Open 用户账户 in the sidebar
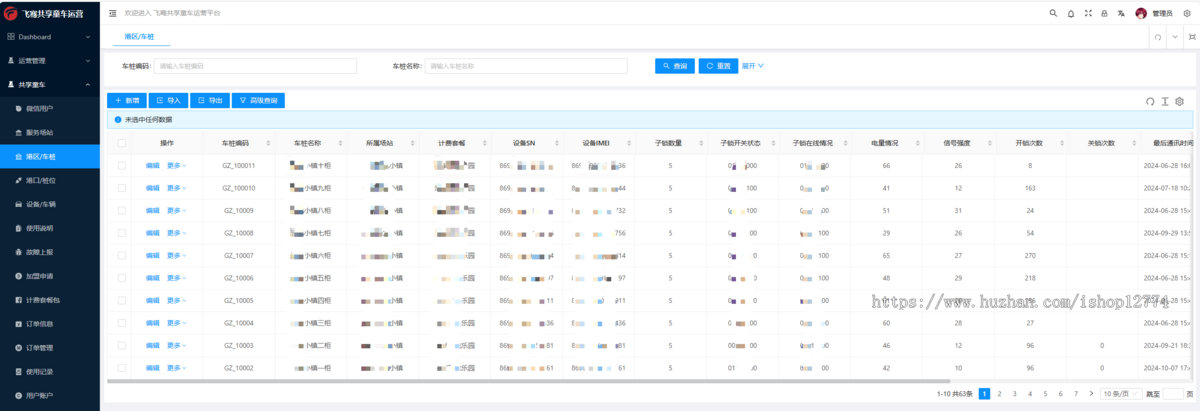The height and width of the screenshot is (411, 1200). (x=50, y=396)
